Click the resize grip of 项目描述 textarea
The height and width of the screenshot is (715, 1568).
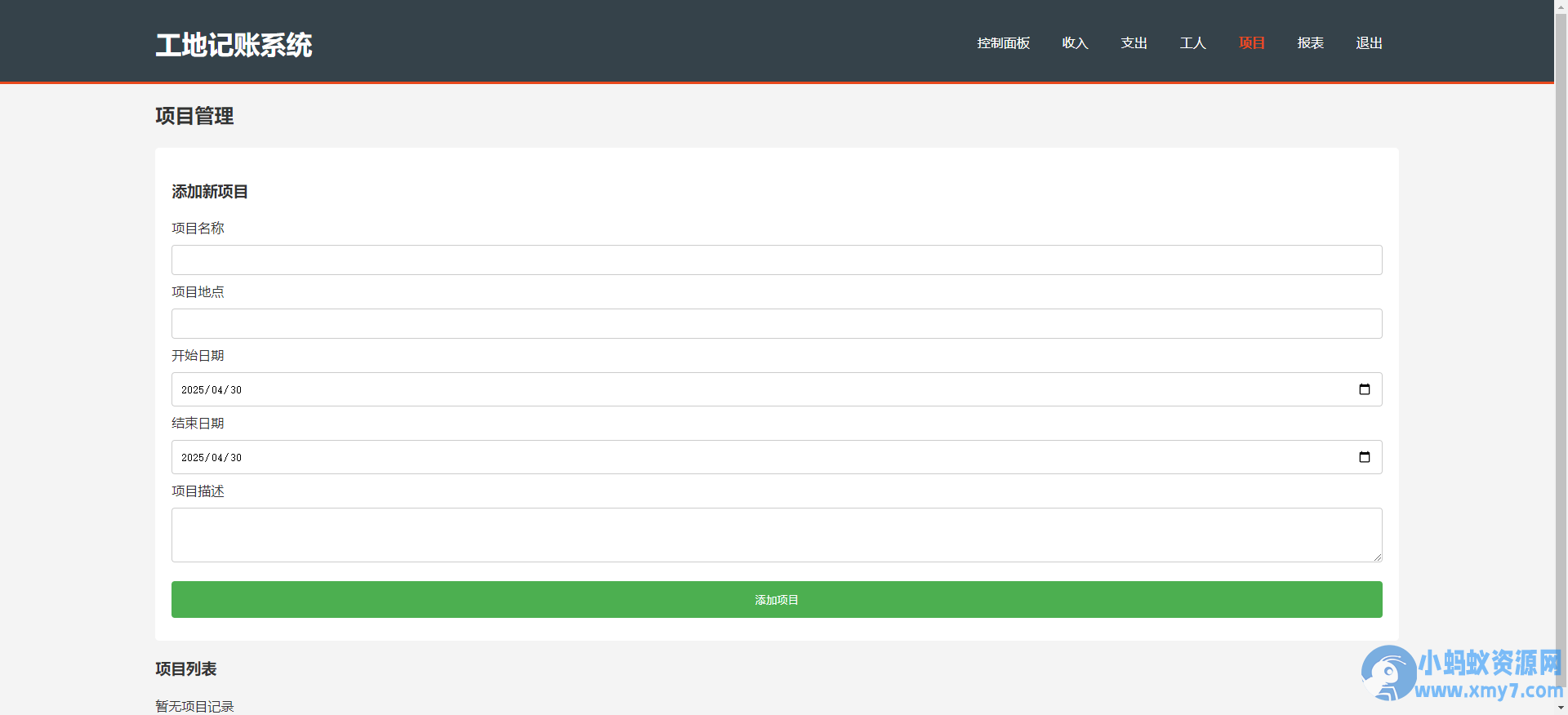click(1377, 557)
